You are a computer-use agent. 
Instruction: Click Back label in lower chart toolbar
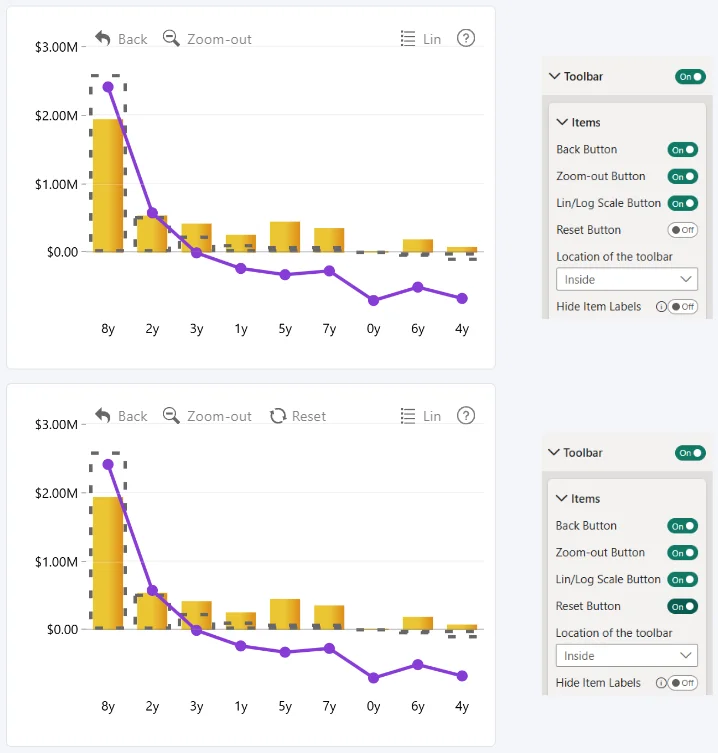tap(133, 416)
